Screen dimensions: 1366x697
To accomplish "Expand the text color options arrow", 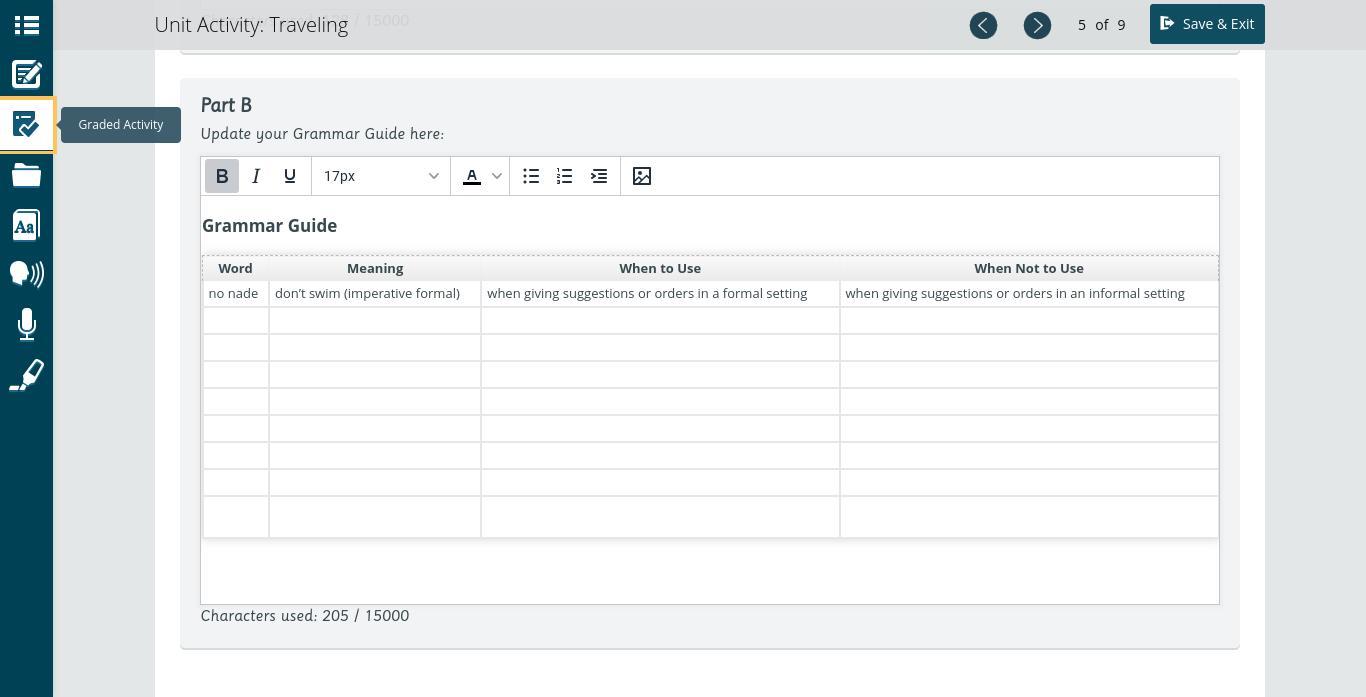I will tap(497, 176).
